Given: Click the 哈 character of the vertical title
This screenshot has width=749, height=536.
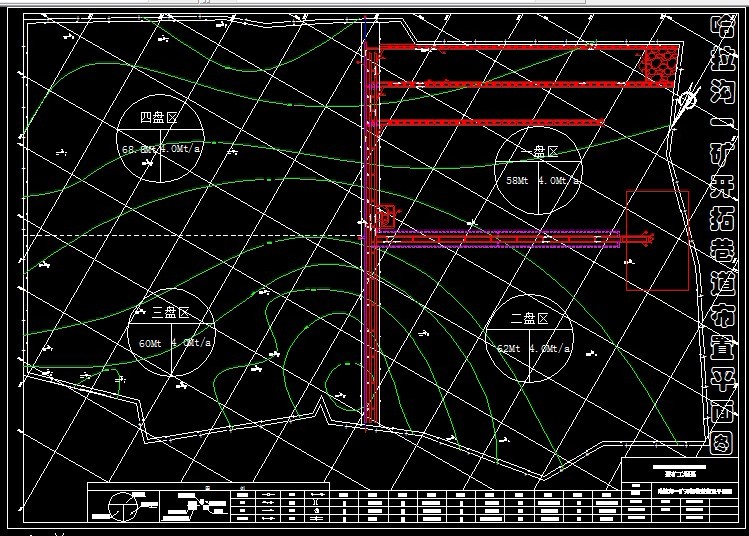Looking at the screenshot, I should pyautogui.click(x=722, y=27).
